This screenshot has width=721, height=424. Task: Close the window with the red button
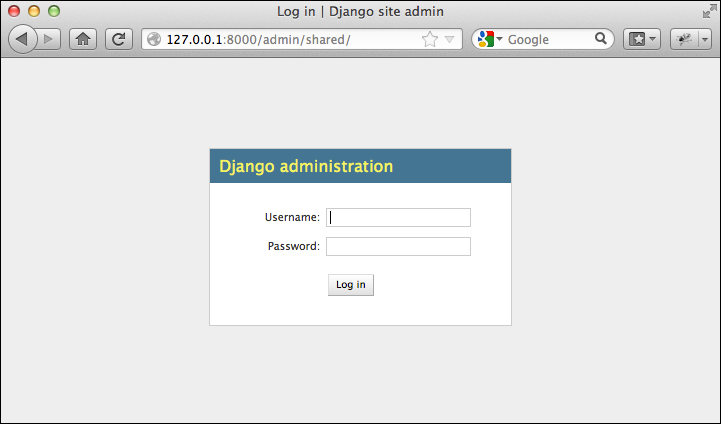pos(14,11)
